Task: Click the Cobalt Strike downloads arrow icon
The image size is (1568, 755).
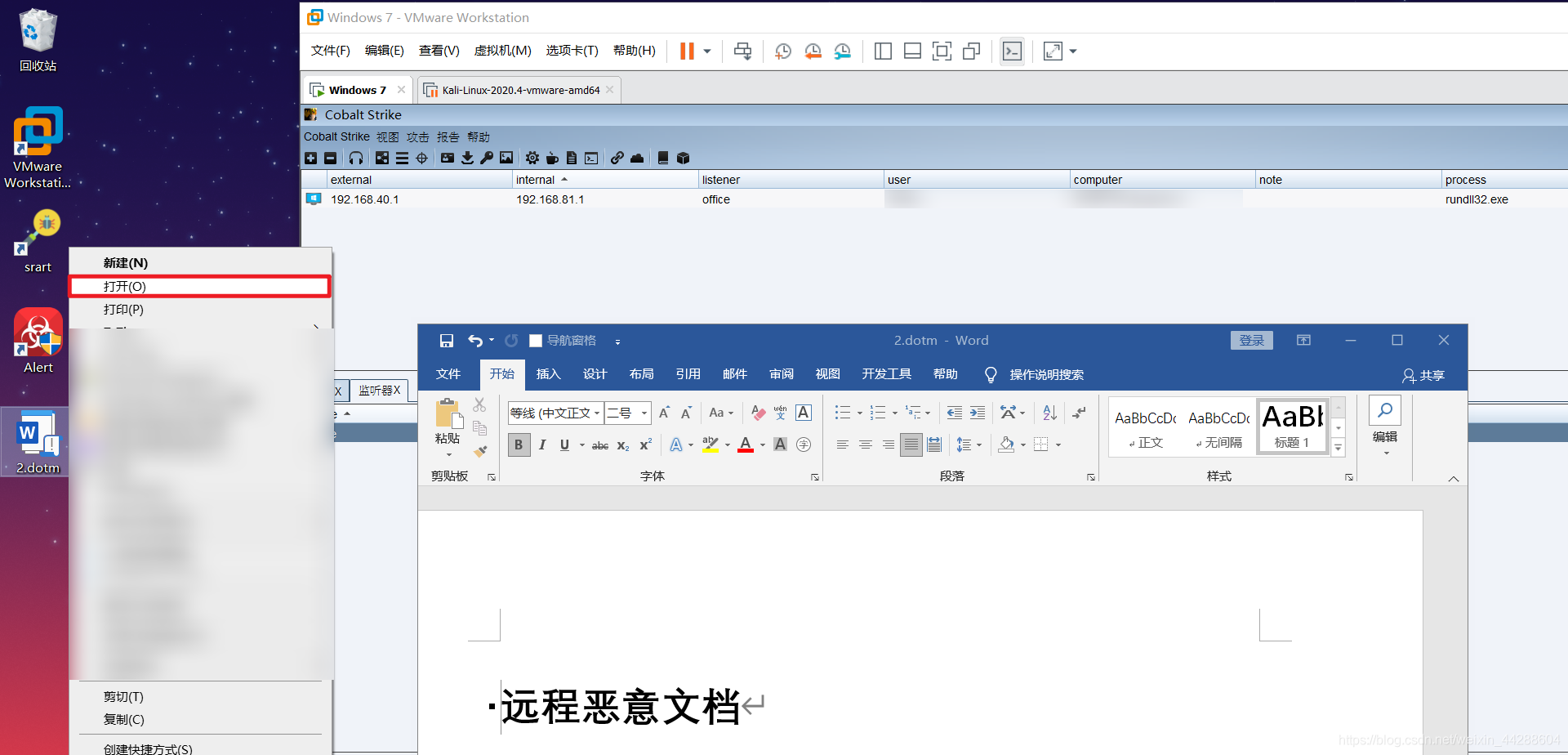Action: click(467, 158)
